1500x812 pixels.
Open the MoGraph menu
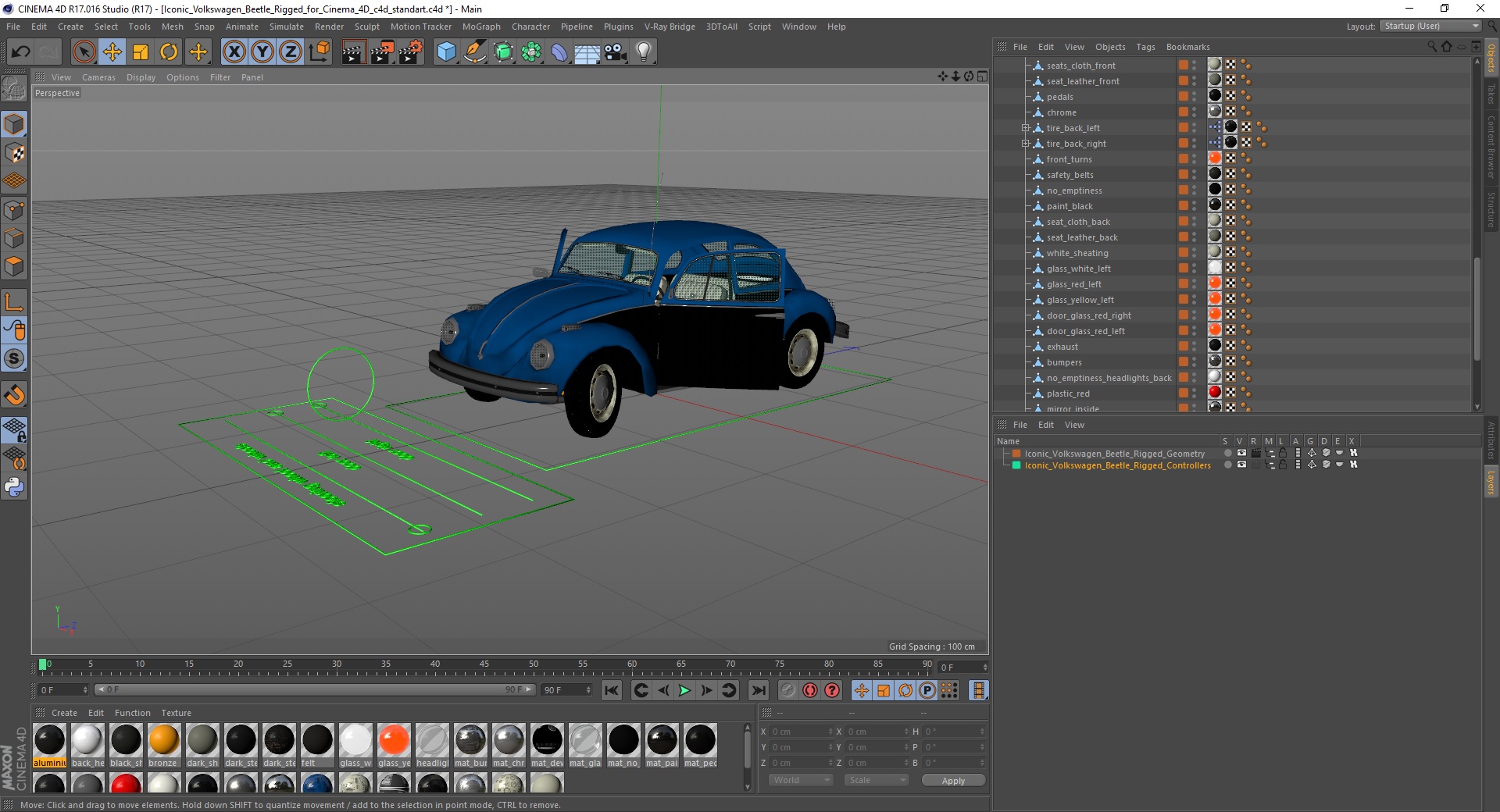click(x=481, y=27)
